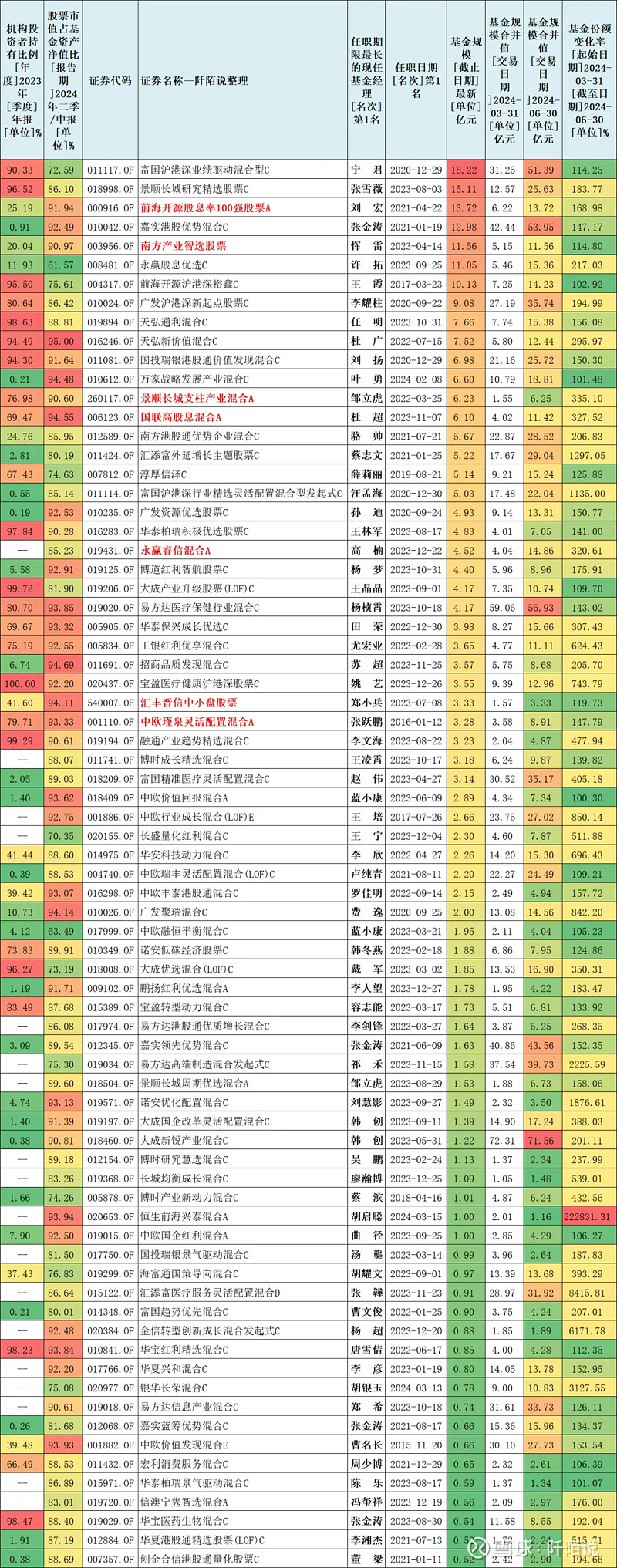Select the 基金份额变化率 column header
Viewport: 617px width, 1568px height.
589,80
